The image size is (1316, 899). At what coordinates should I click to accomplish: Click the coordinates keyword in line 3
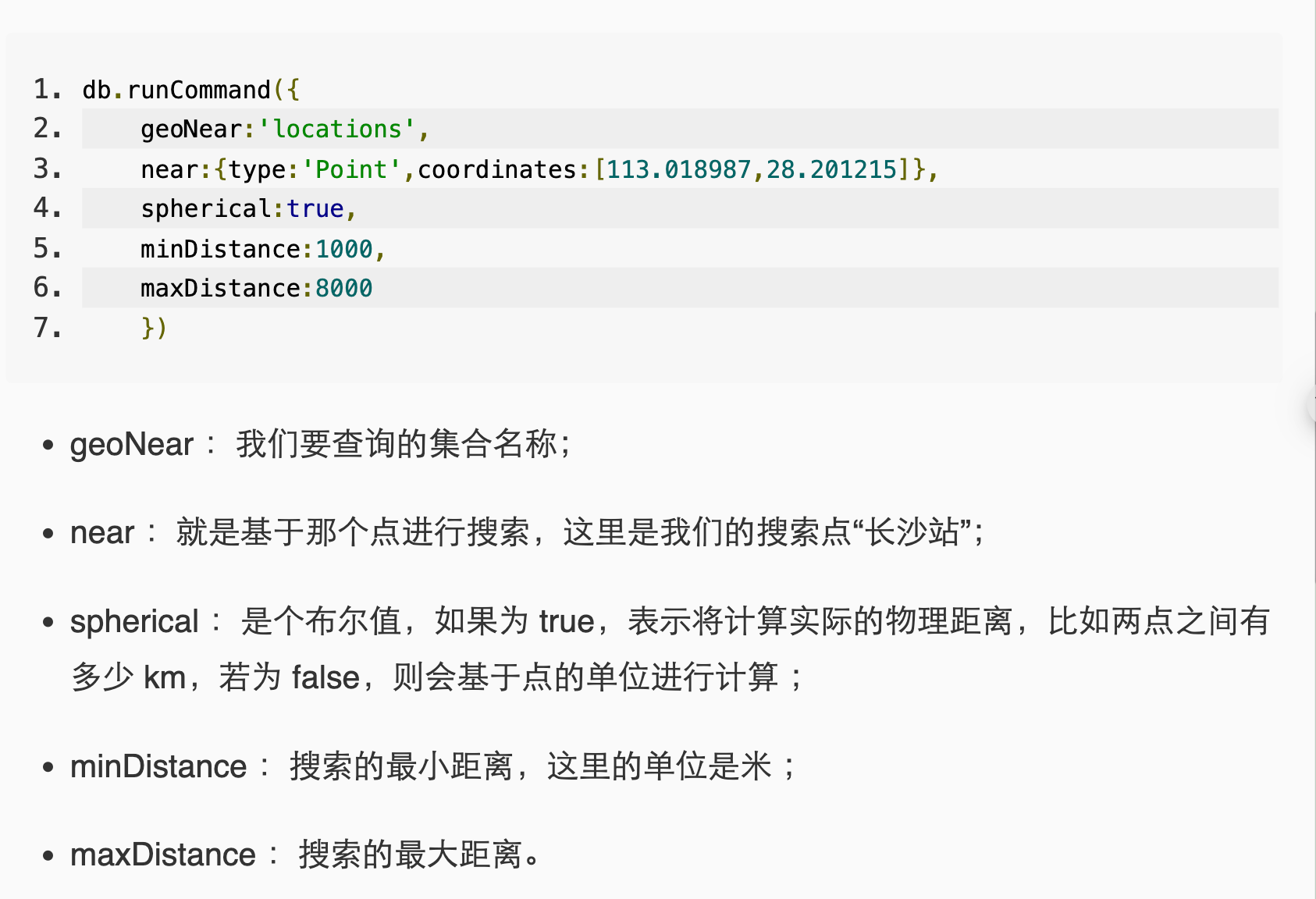tap(496, 169)
